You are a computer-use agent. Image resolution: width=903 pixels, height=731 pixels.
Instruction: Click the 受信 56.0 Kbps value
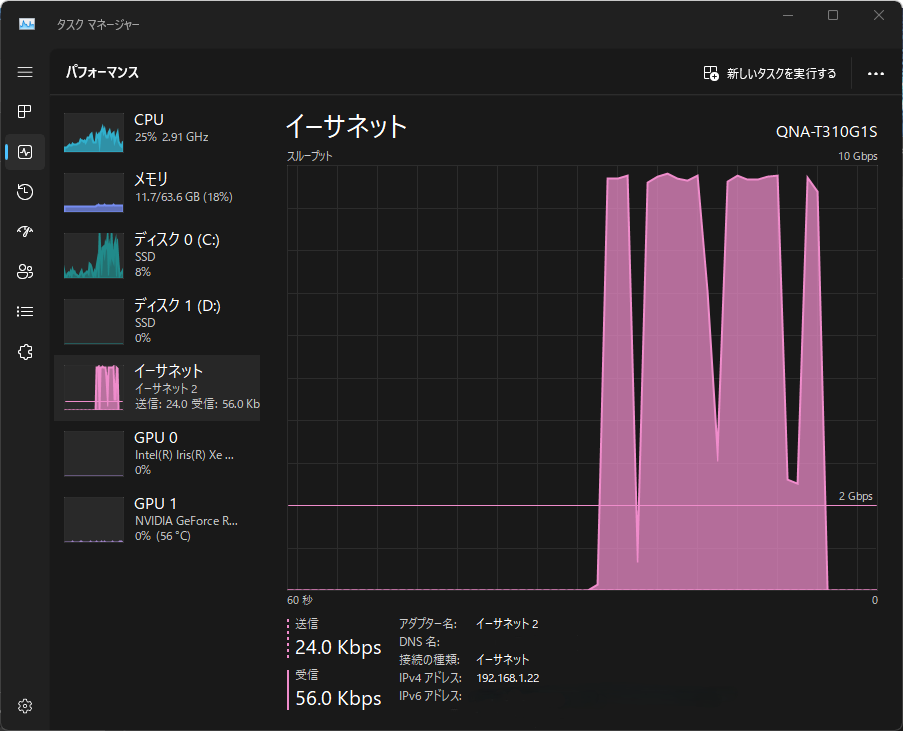coord(338,698)
